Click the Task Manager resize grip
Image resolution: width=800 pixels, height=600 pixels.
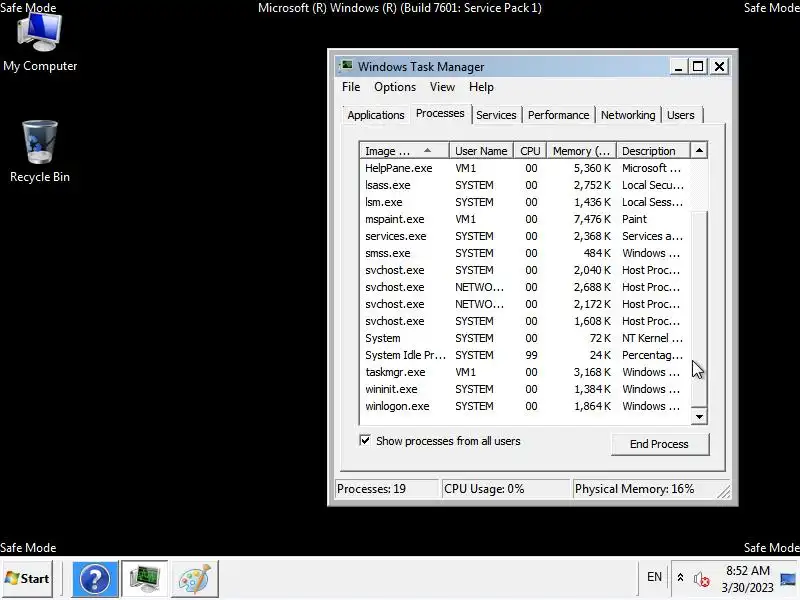[x=724, y=491]
